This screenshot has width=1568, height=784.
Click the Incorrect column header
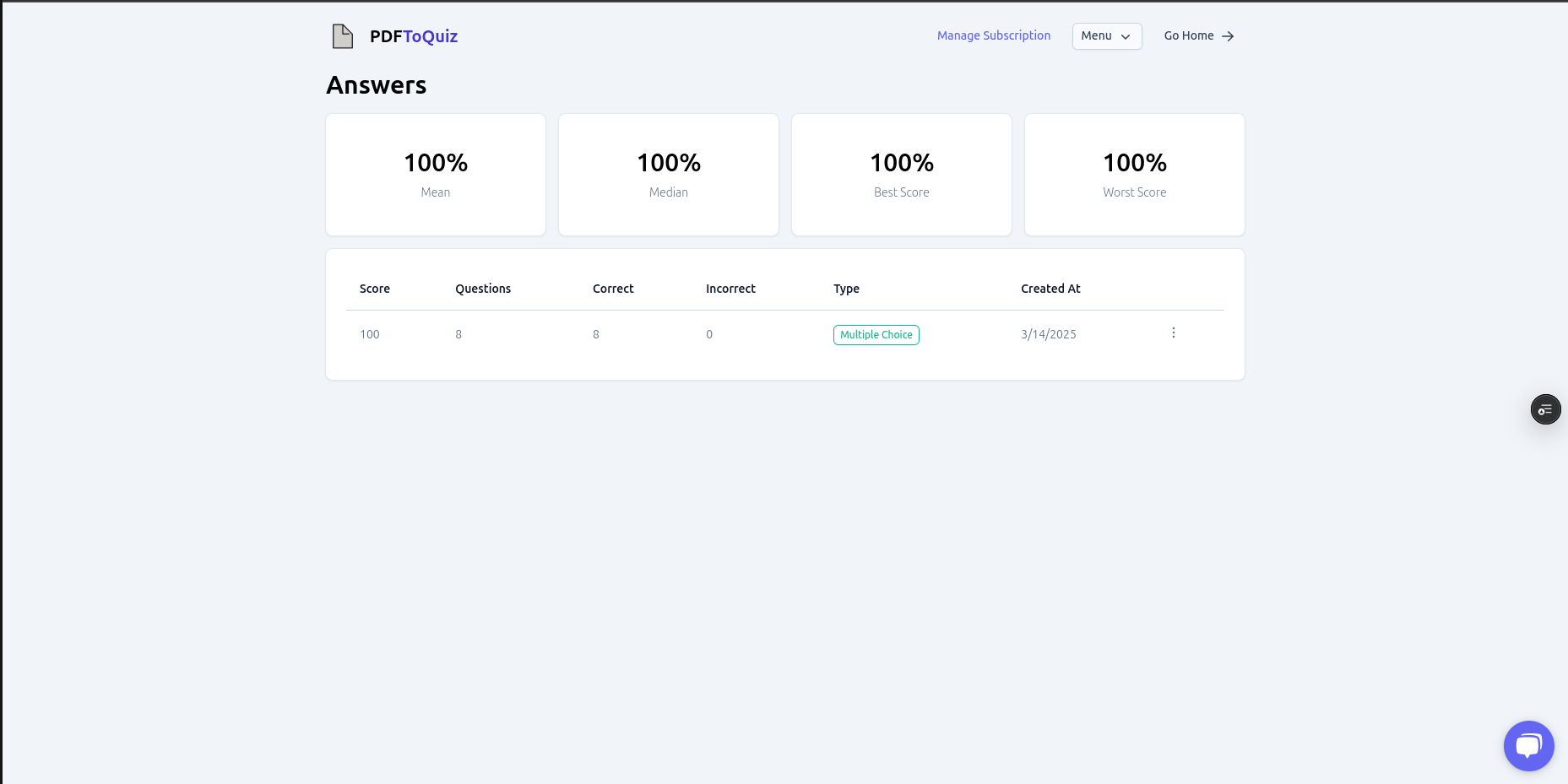pos(730,289)
